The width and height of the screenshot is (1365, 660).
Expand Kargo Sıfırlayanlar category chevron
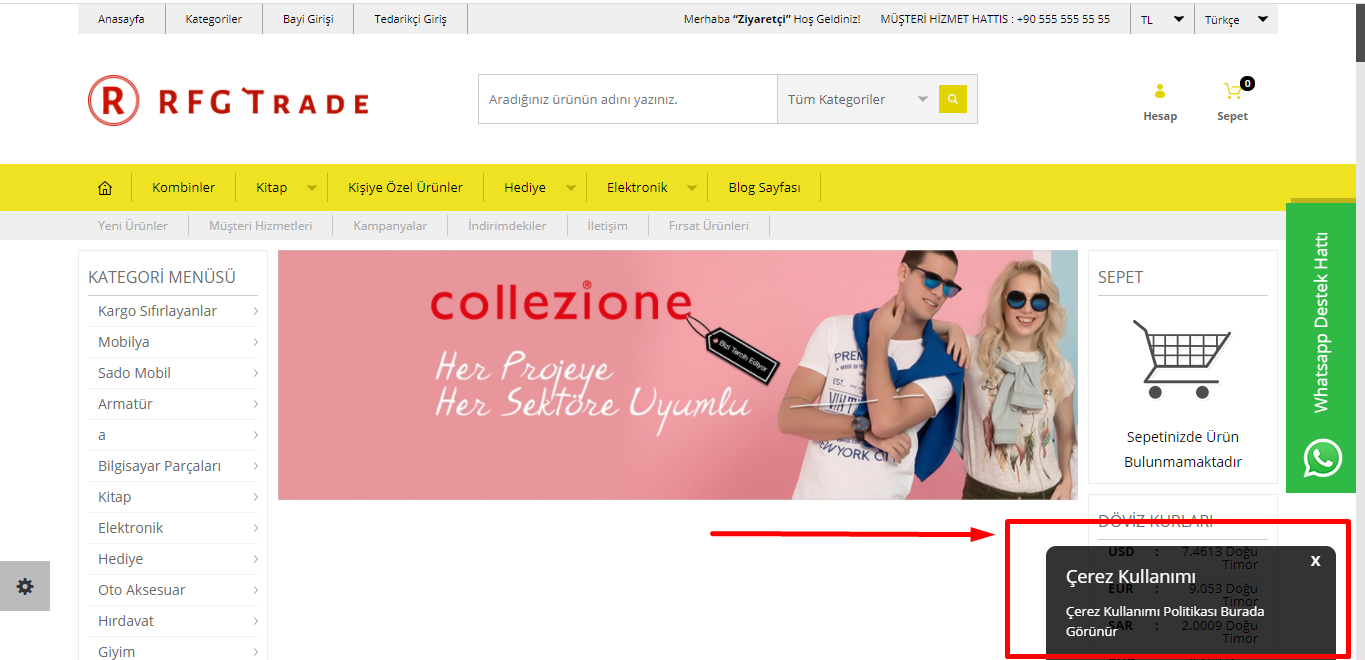click(x=255, y=311)
